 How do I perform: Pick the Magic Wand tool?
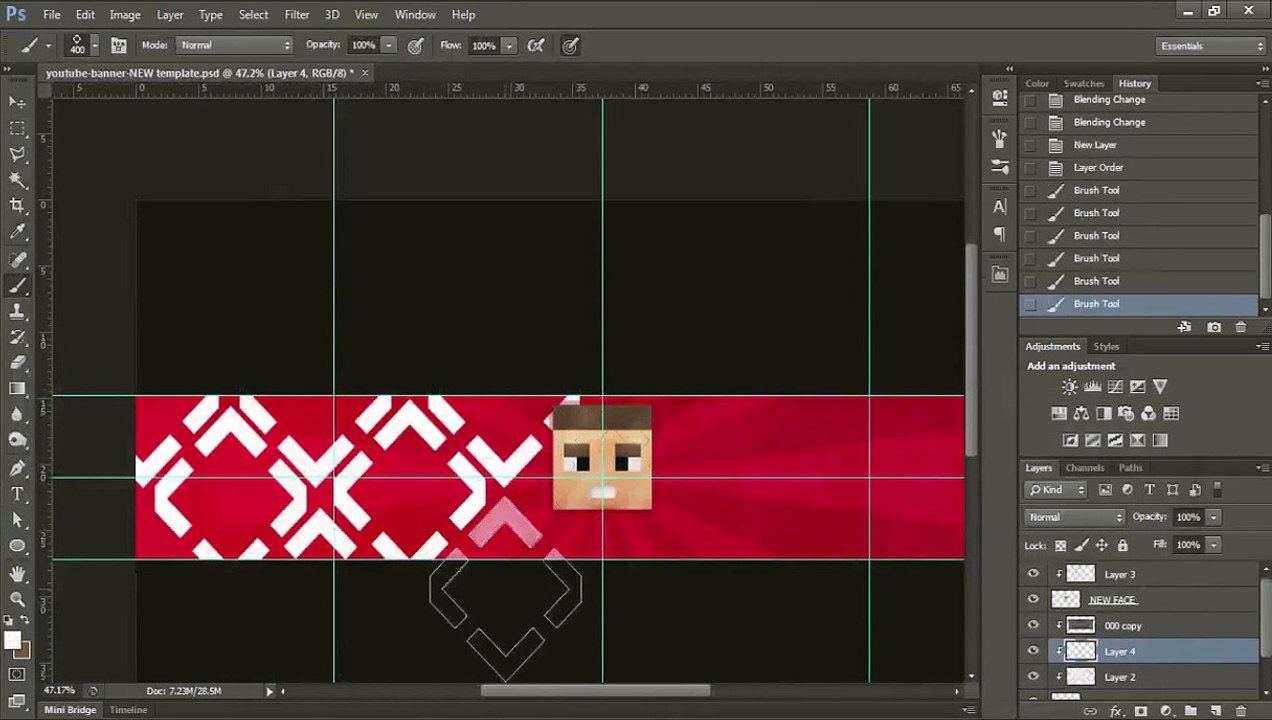pos(17,180)
